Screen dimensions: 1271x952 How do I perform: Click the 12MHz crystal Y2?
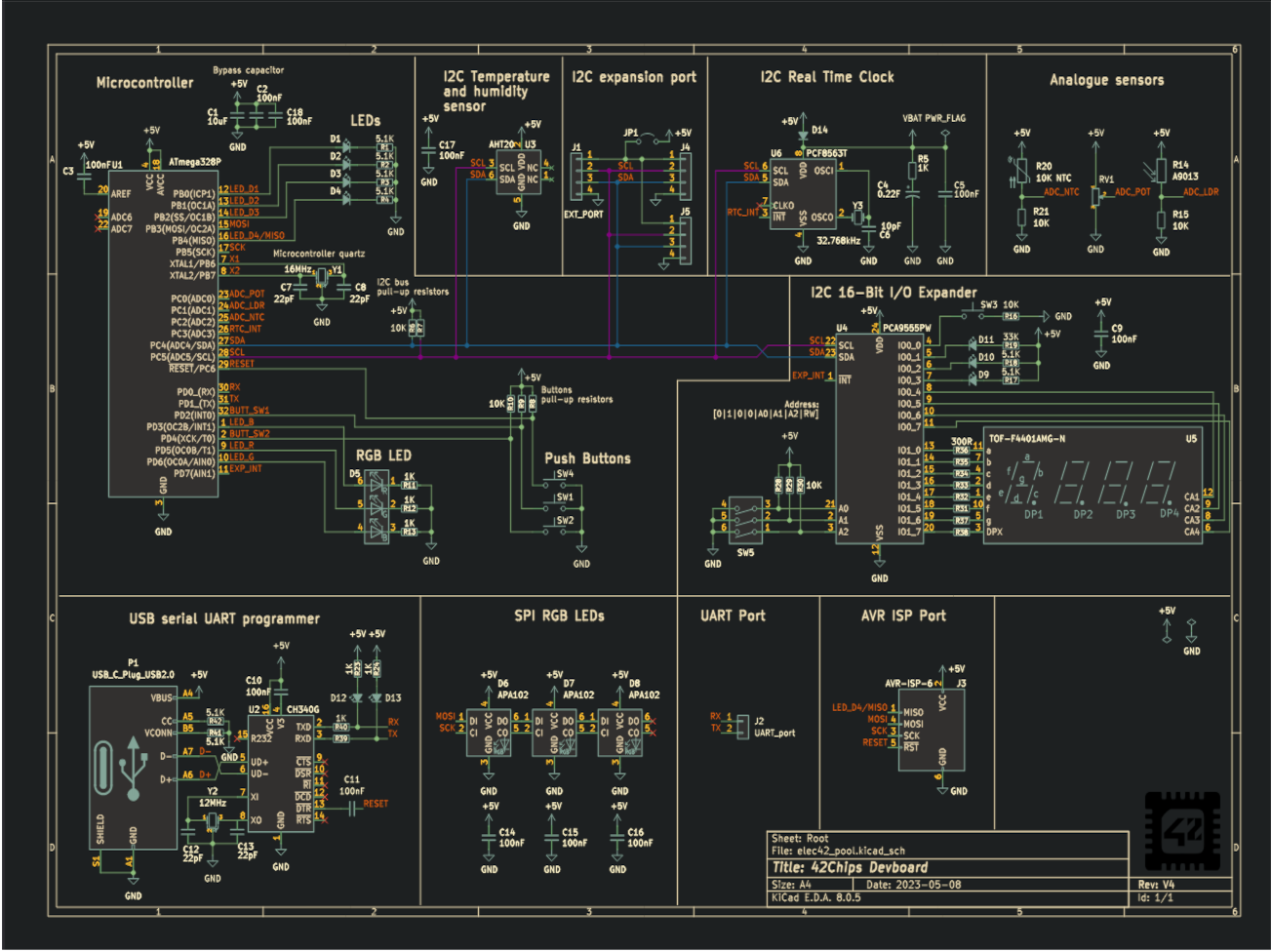213,821
